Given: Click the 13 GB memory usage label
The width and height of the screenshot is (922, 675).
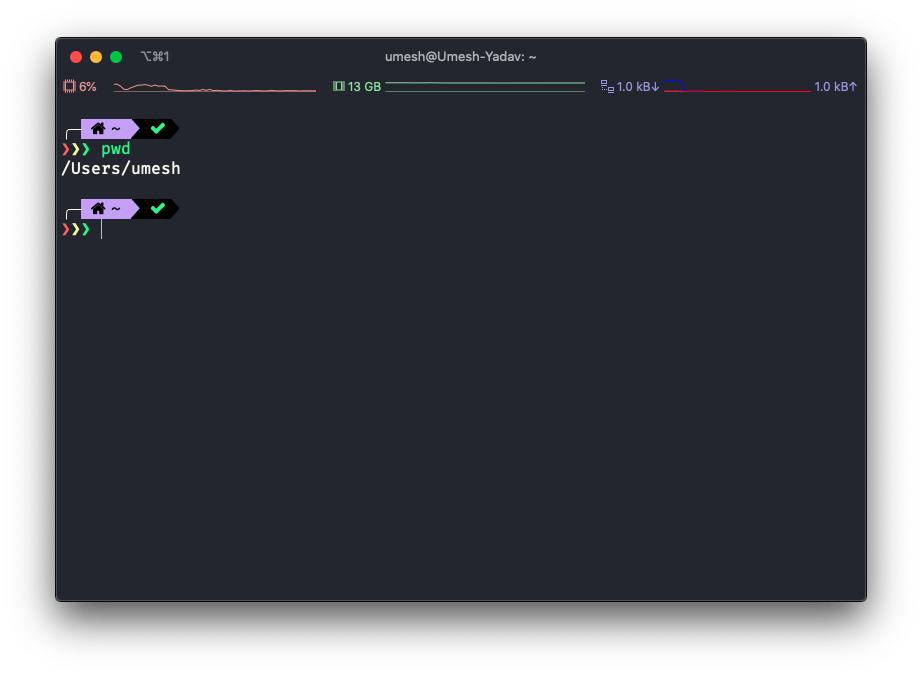Looking at the screenshot, I should (364, 87).
